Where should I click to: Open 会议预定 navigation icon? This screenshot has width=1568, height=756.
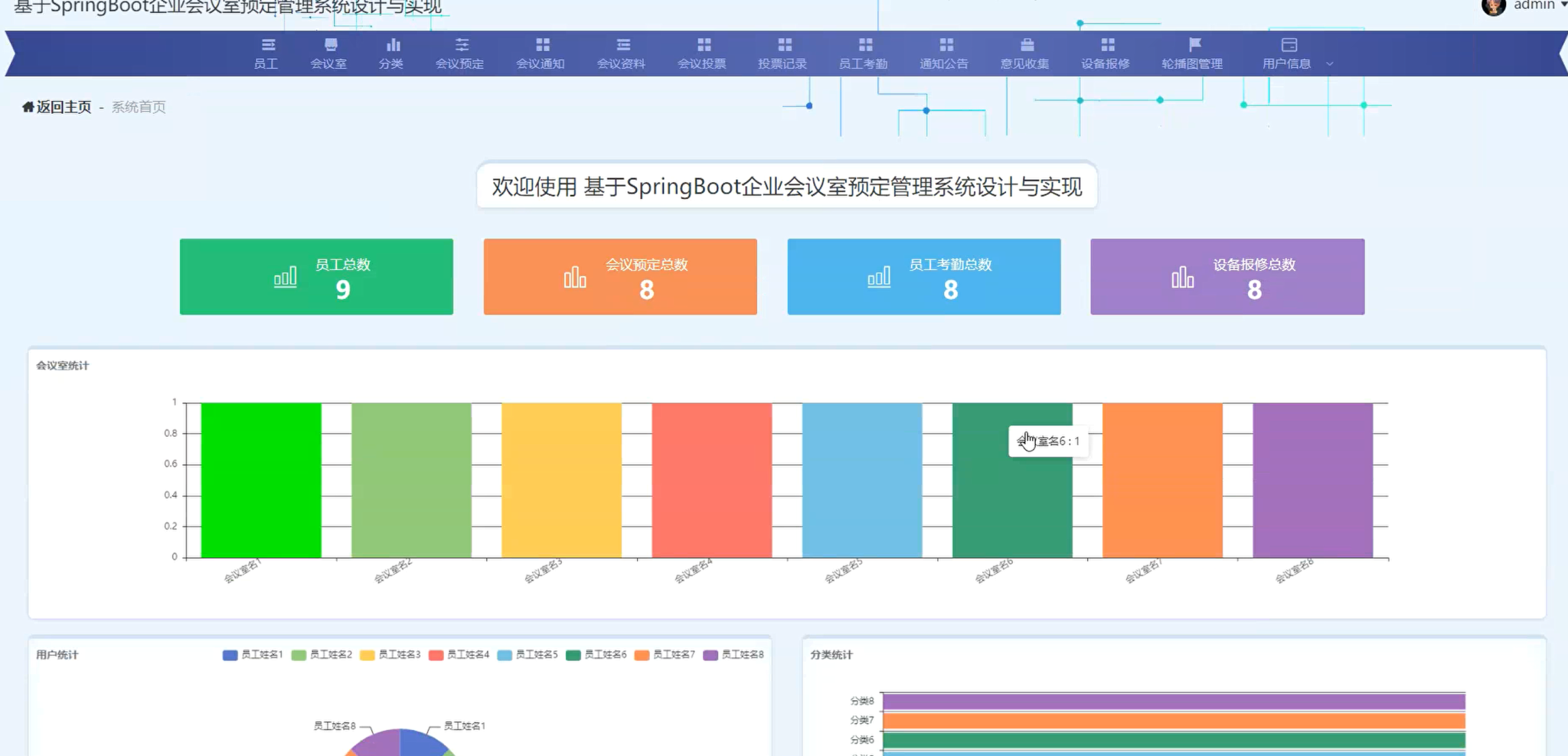(461, 44)
